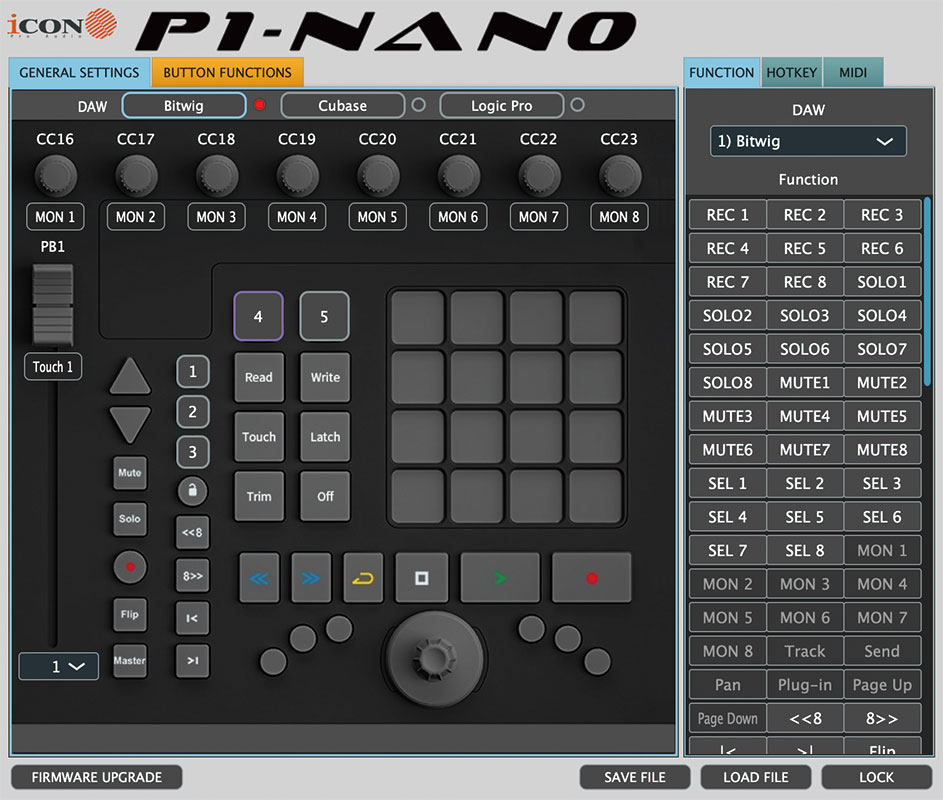Image resolution: width=943 pixels, height=800 pixels.
Task: Click the function list scrollbar
Action: tap(927, 291)
